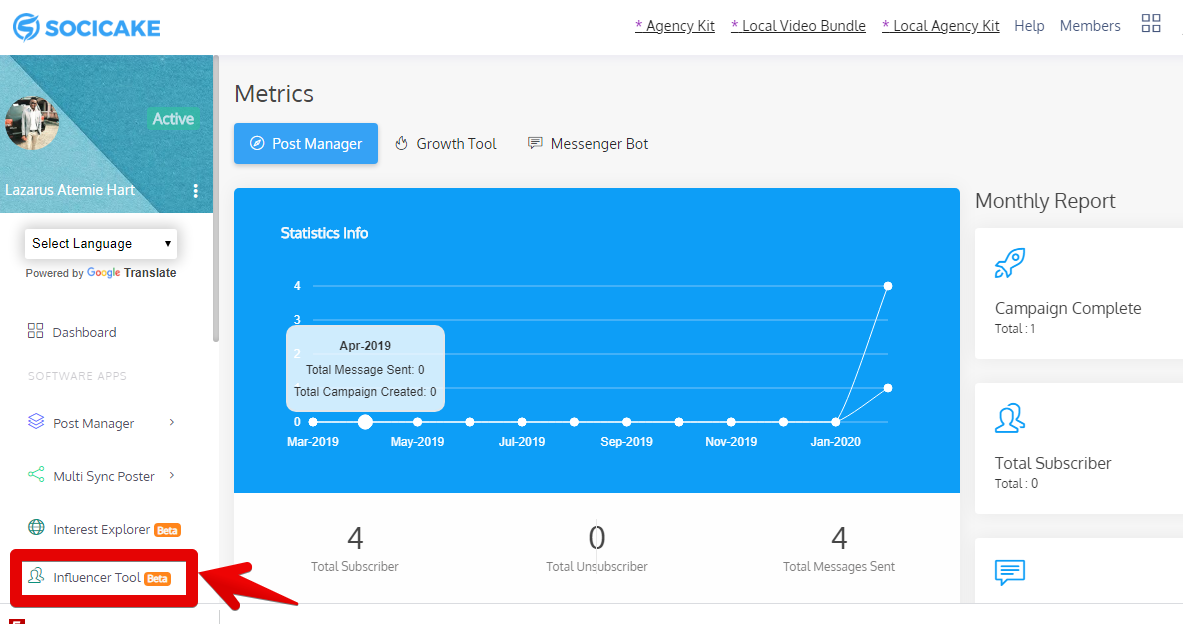This screenshot has height=624, width=1183.
Task: Click the top data point at value 4
Action: click(x=888, y=286)
